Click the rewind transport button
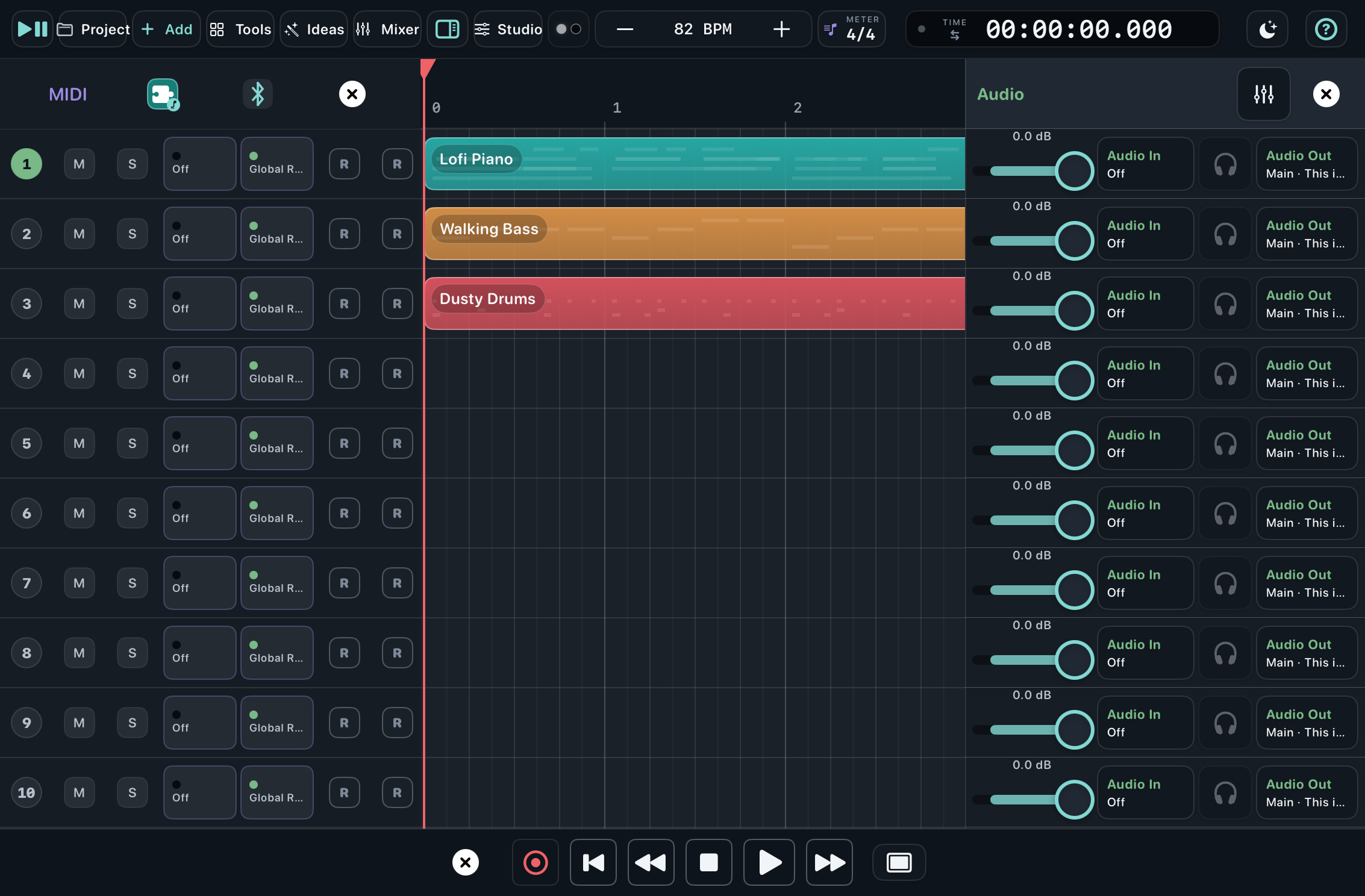The height and width of the screenshot is (896, 1365). pyautogui.click(x=651, y=862)
